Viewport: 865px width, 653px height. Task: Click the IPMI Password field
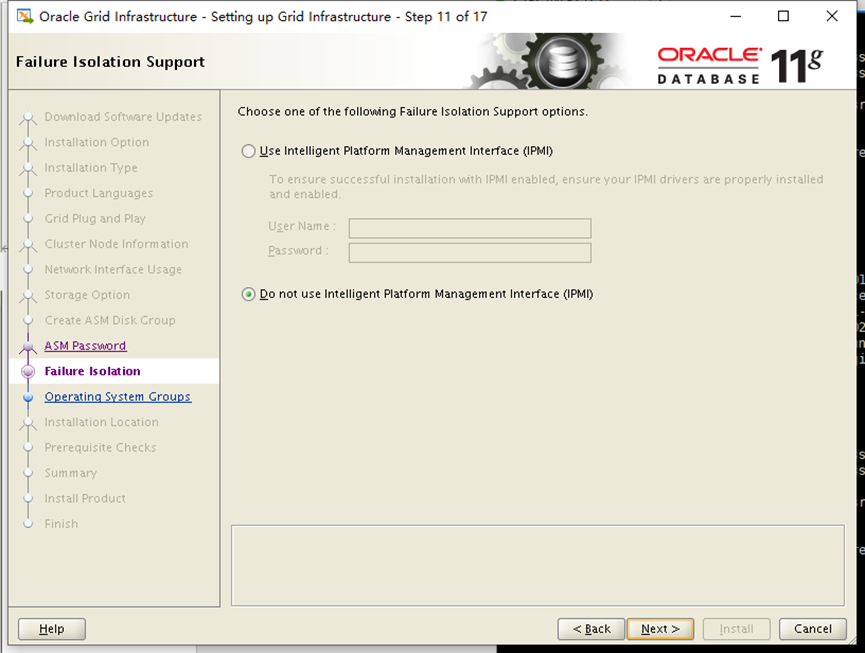[x=469, y=253]
